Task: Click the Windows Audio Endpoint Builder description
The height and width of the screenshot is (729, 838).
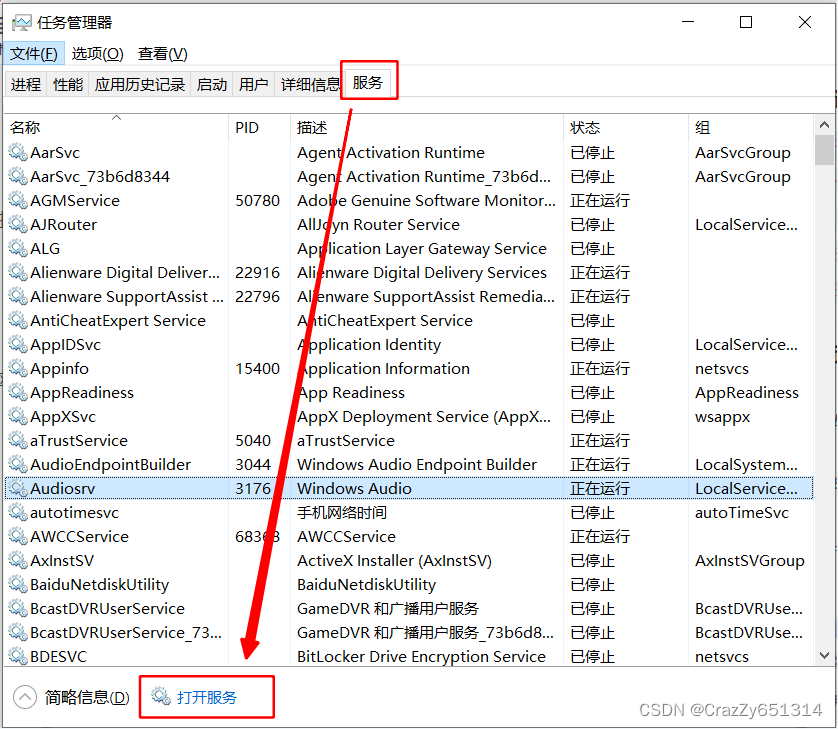Action: [x=417, y=464]
